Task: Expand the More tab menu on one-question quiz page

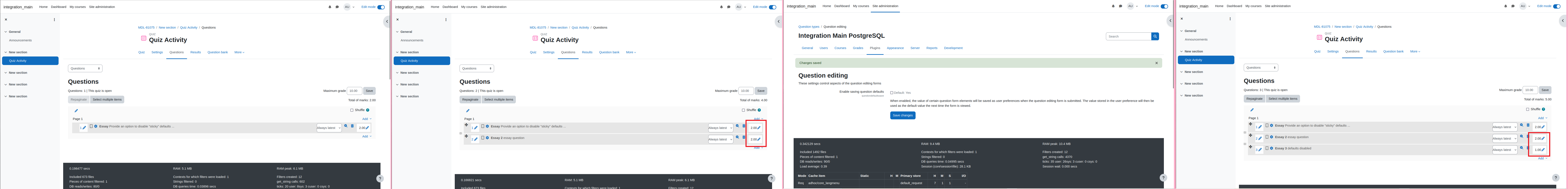Action: pyautogui.click(x=239, y=52)
